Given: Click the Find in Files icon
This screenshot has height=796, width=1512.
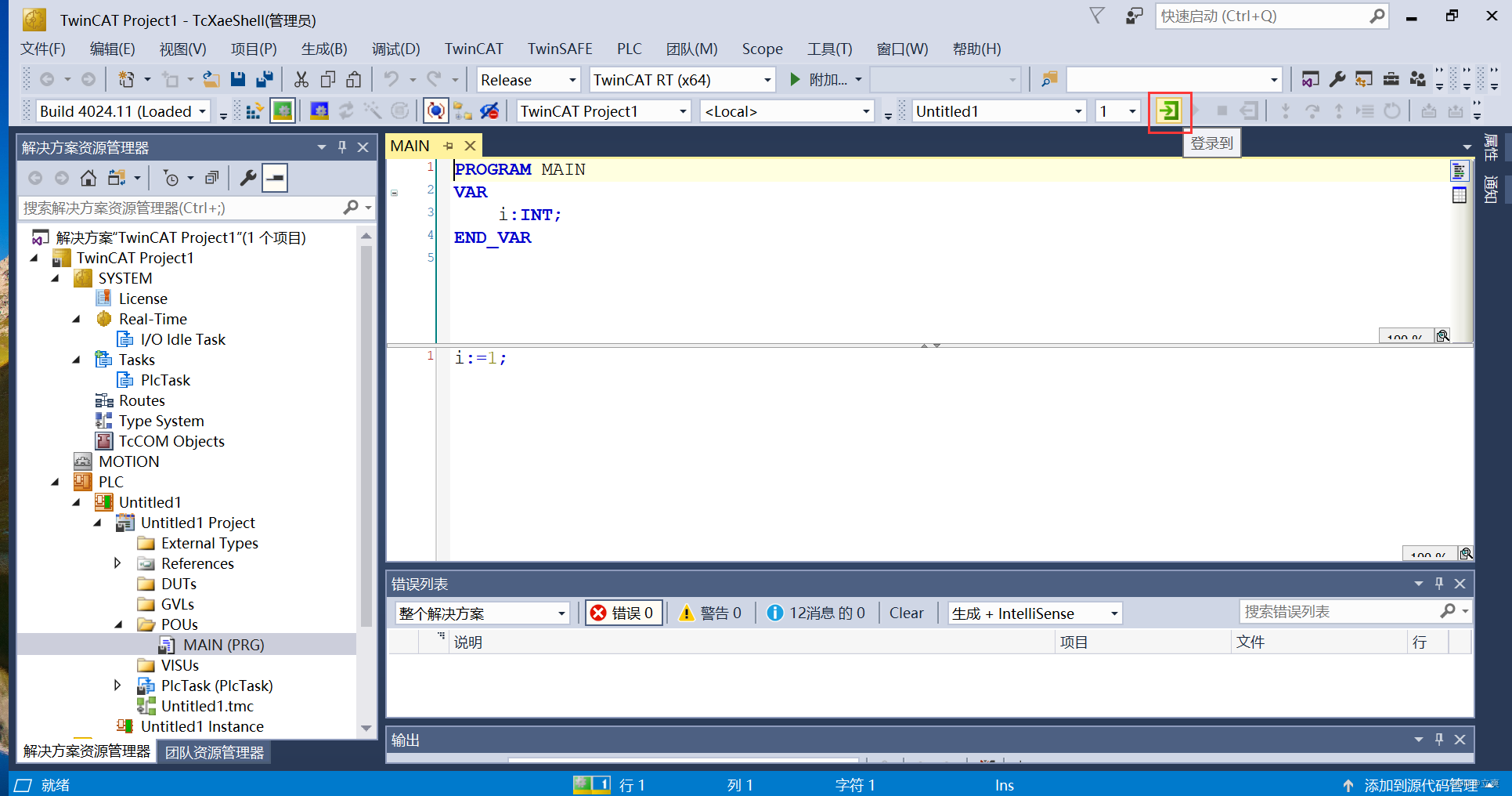Looking at the screenshot, I should (x=1049, y=79).
